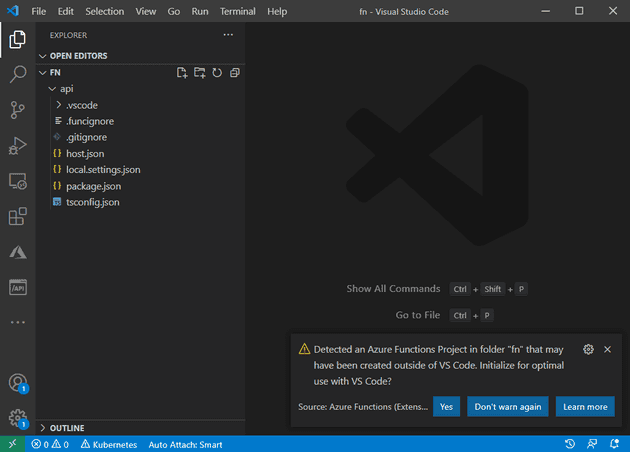
Task: Open the Search view
Action: 17,74
